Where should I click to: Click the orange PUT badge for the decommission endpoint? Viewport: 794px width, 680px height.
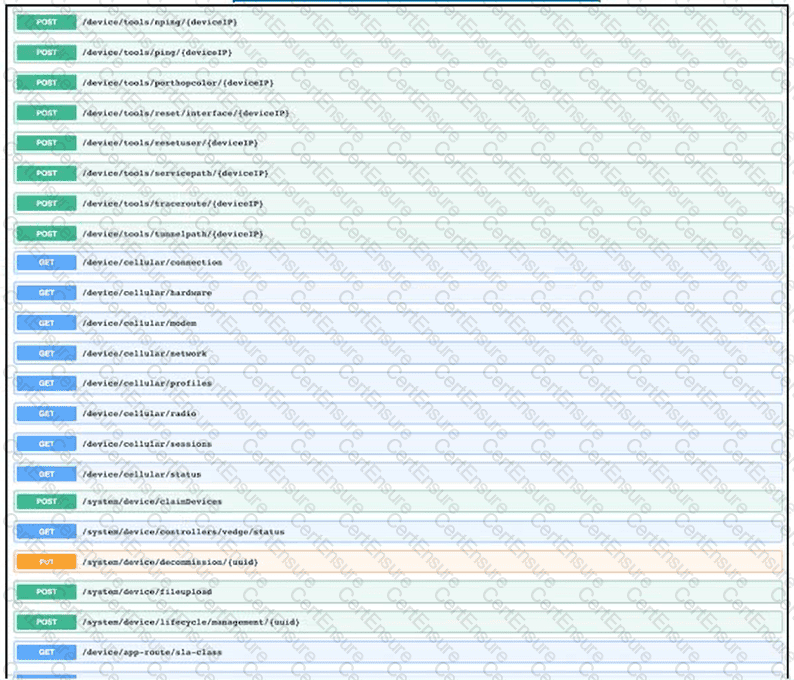(46, 562)
